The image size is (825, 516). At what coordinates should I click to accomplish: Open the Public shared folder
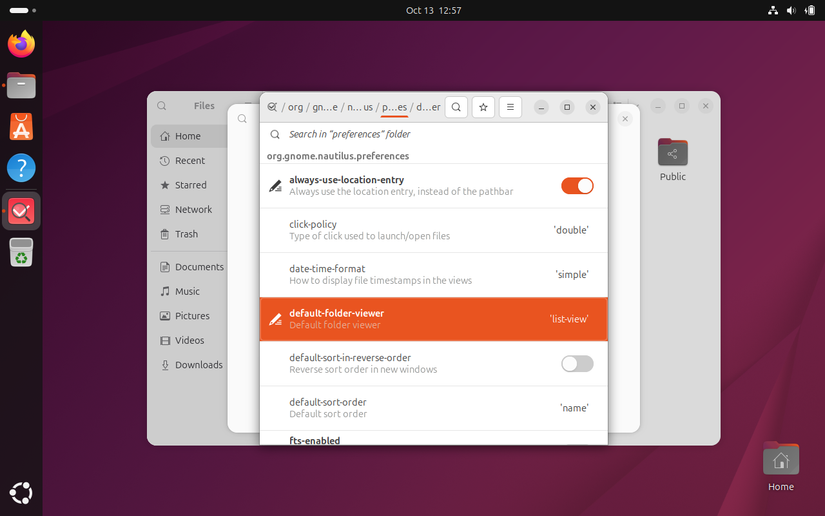click(673, 159)
